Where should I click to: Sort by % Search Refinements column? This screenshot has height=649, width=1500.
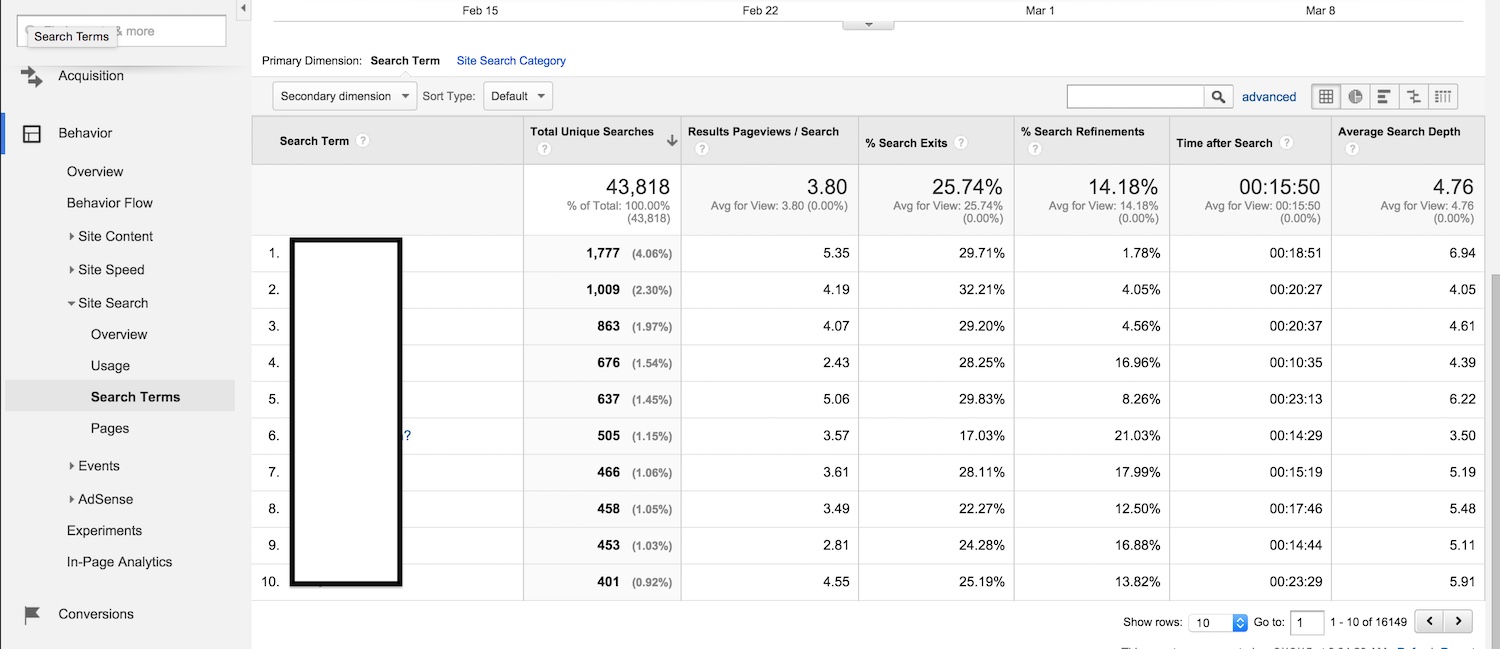click(x=1082, y=132)
